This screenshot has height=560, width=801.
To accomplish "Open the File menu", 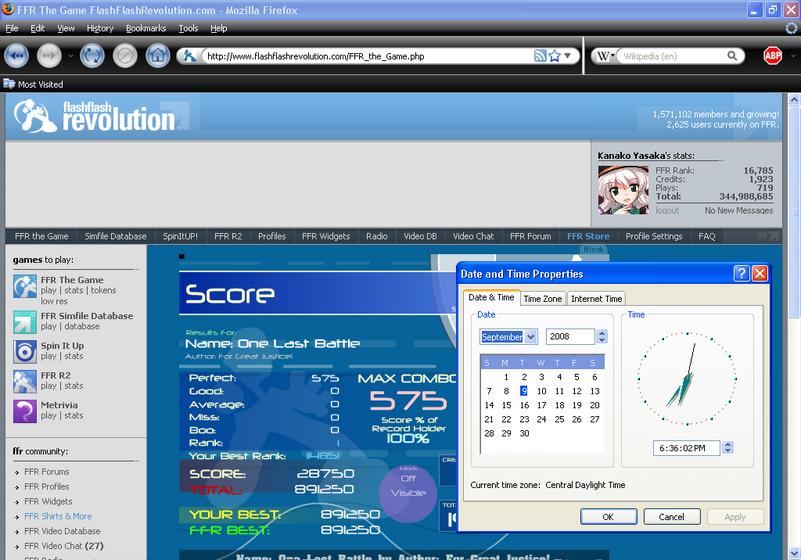I will coord(12,28).
